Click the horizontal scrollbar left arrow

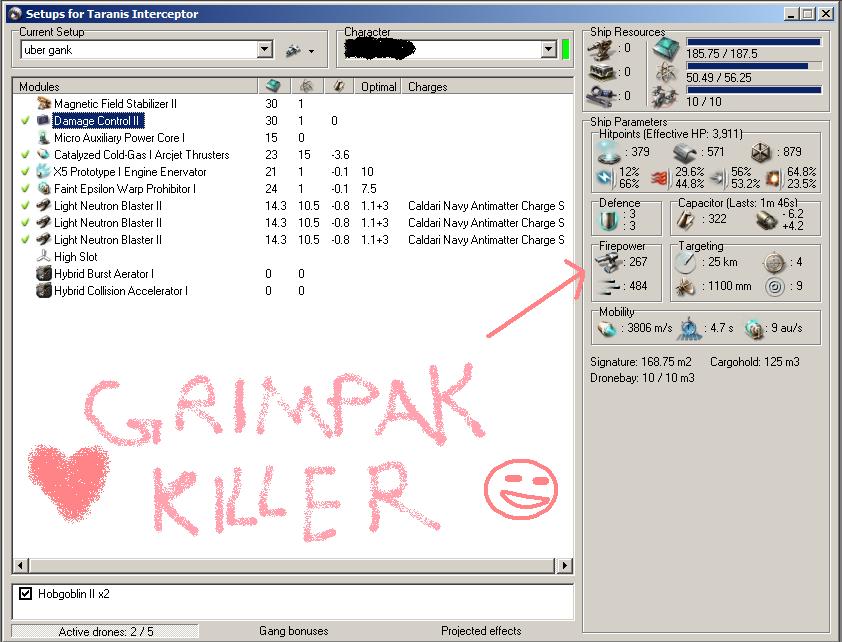(20, 565)
